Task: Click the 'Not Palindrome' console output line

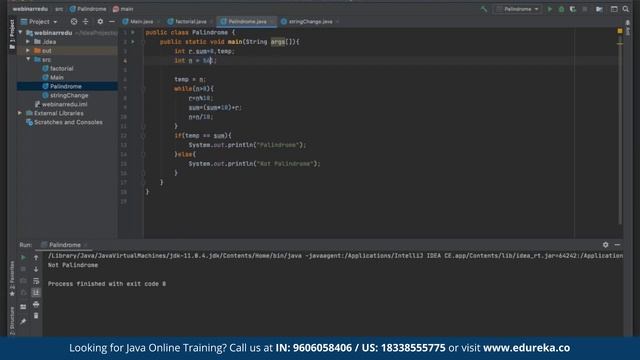Action: [73, 265]
